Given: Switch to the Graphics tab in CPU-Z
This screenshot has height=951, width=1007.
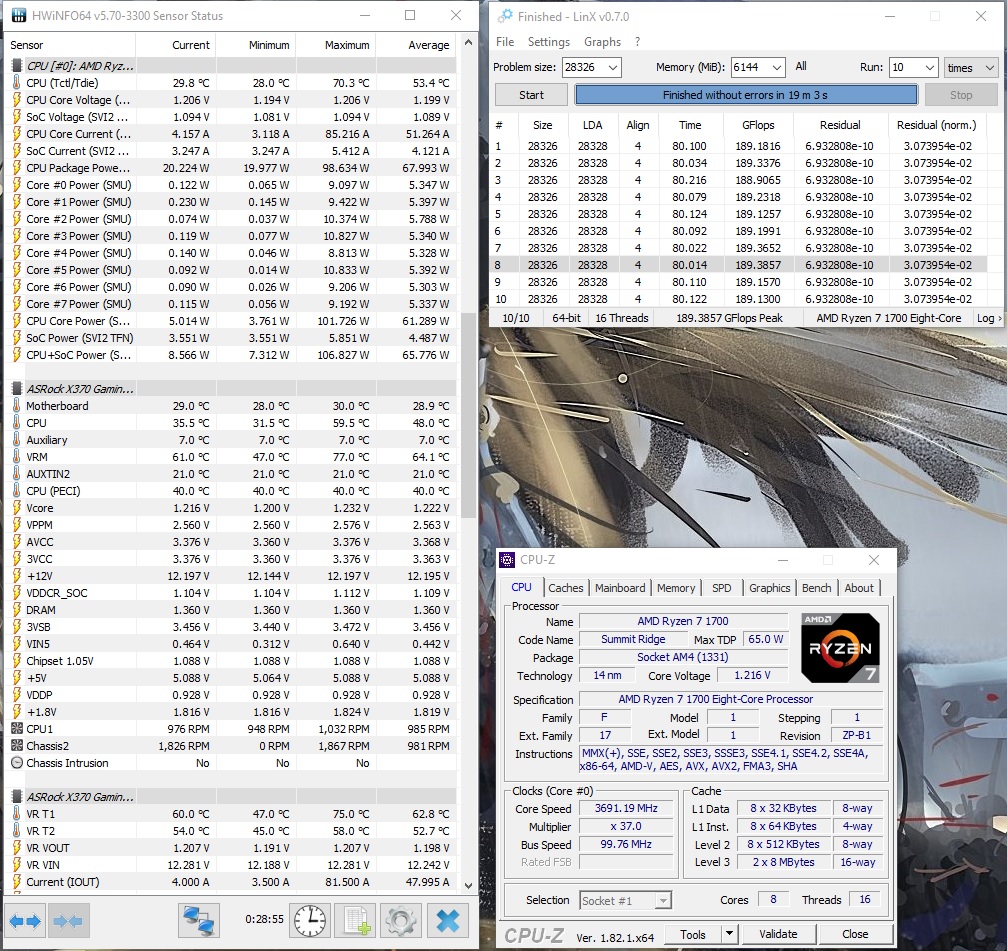Looking at the screenshot, I should tap(769, 588).
